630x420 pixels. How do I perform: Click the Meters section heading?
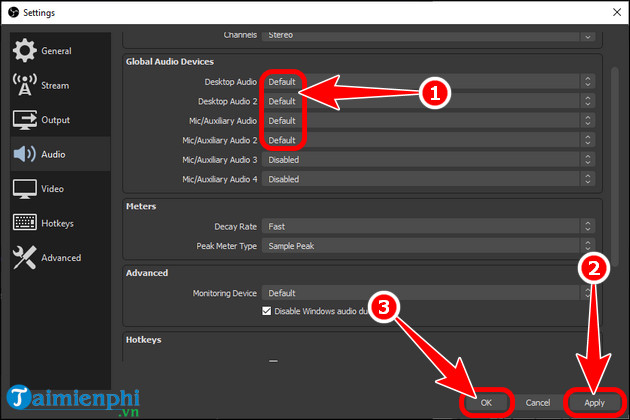pos(141,206)
